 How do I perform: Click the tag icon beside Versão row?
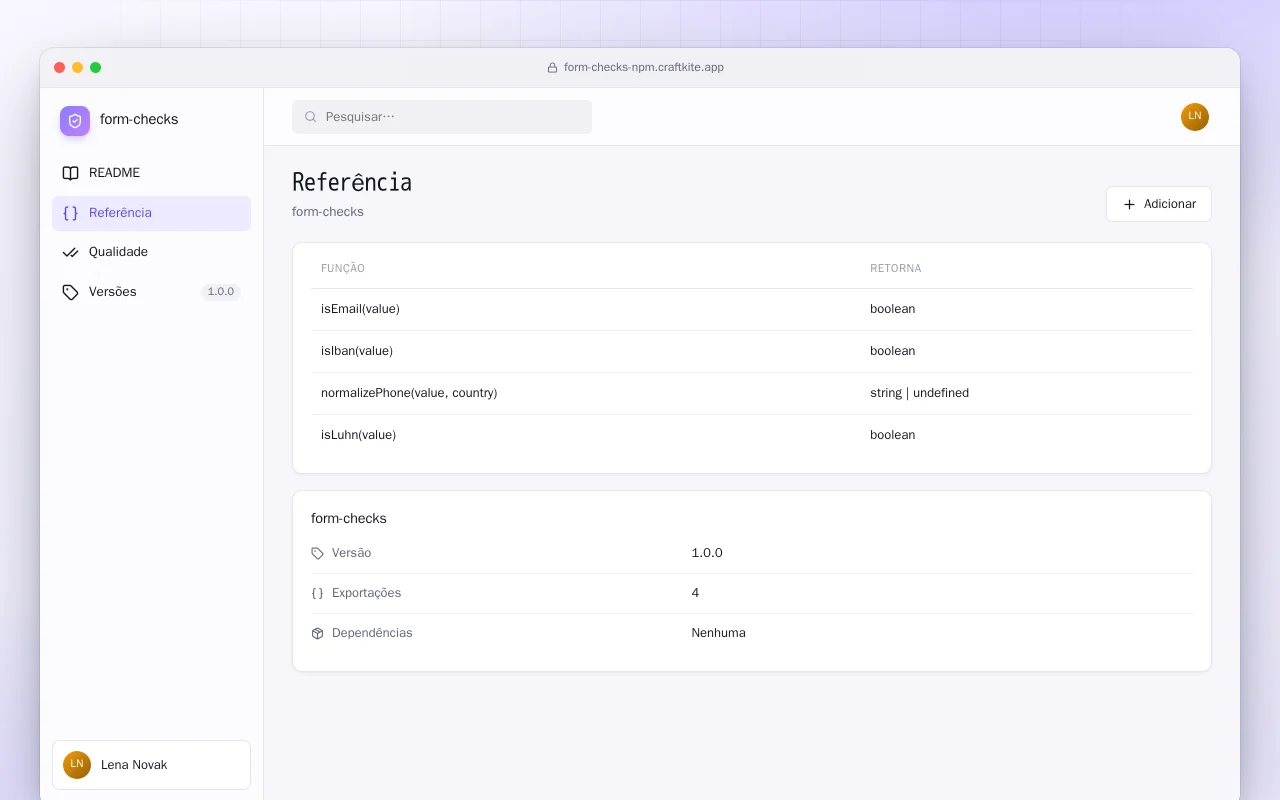tap(318, 553)
